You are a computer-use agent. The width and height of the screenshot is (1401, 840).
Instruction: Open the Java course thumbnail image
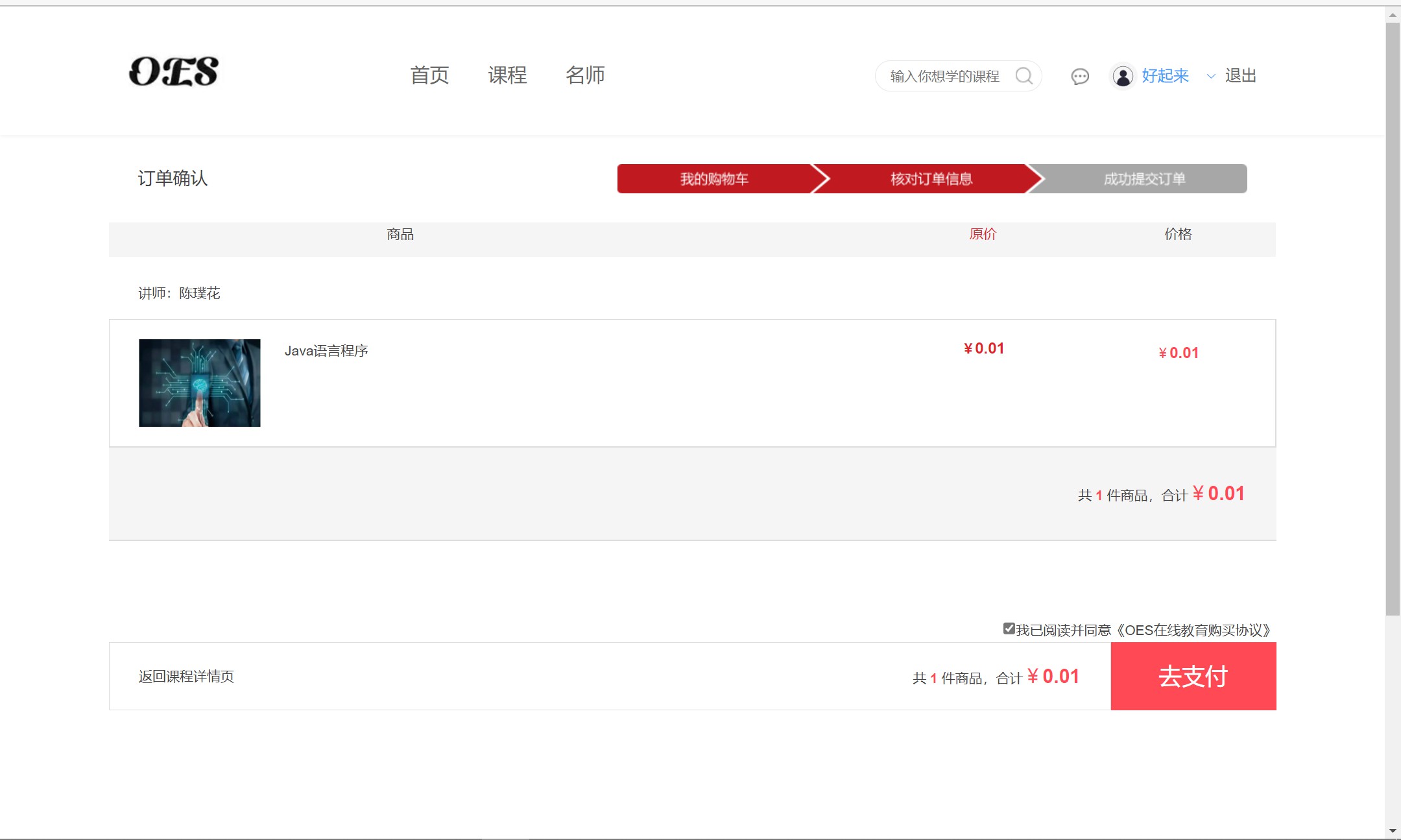200,383
